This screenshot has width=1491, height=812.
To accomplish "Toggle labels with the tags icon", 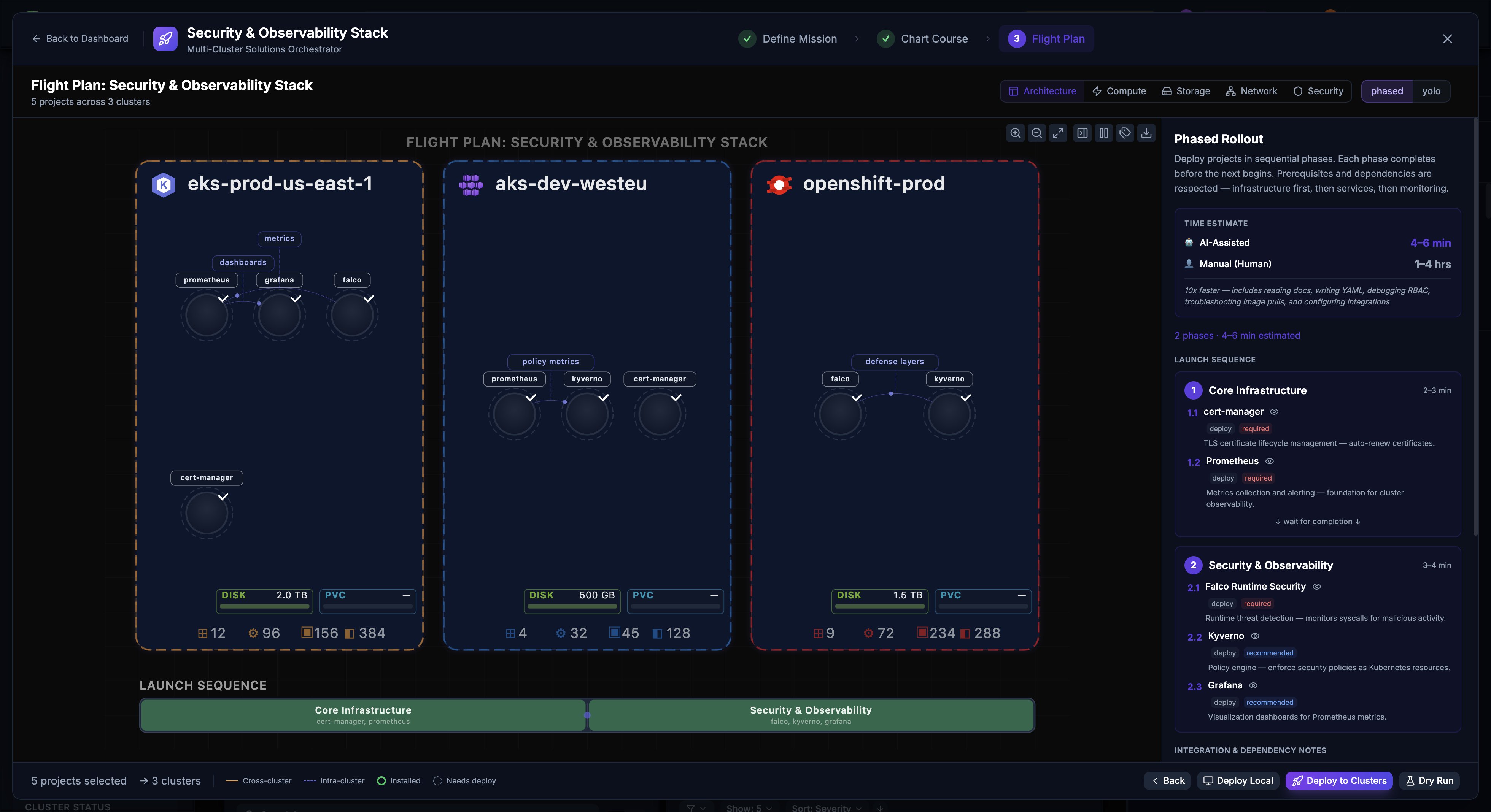I will [x=1125, y=133].
